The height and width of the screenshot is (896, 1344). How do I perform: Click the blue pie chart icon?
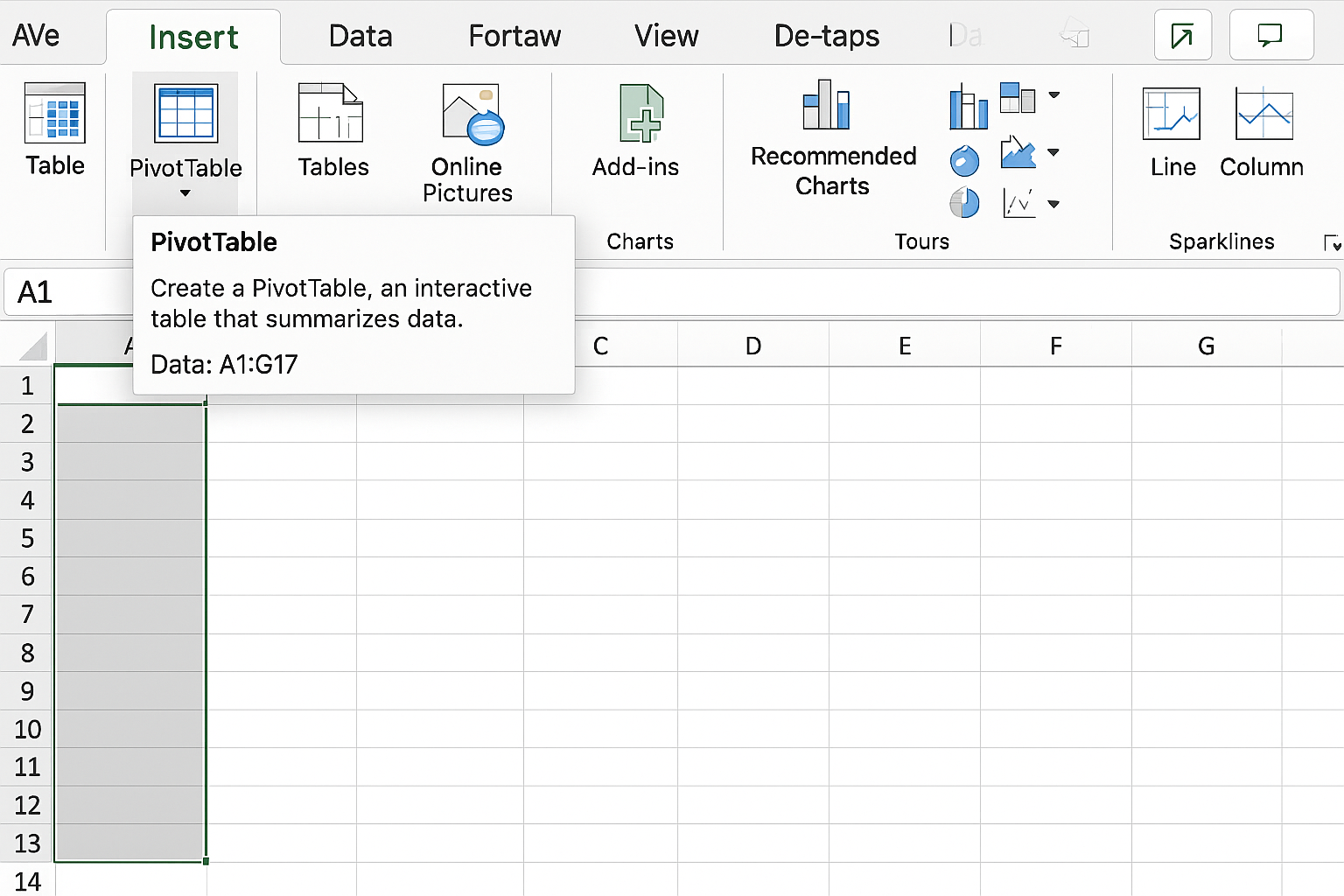click(964, 161)
